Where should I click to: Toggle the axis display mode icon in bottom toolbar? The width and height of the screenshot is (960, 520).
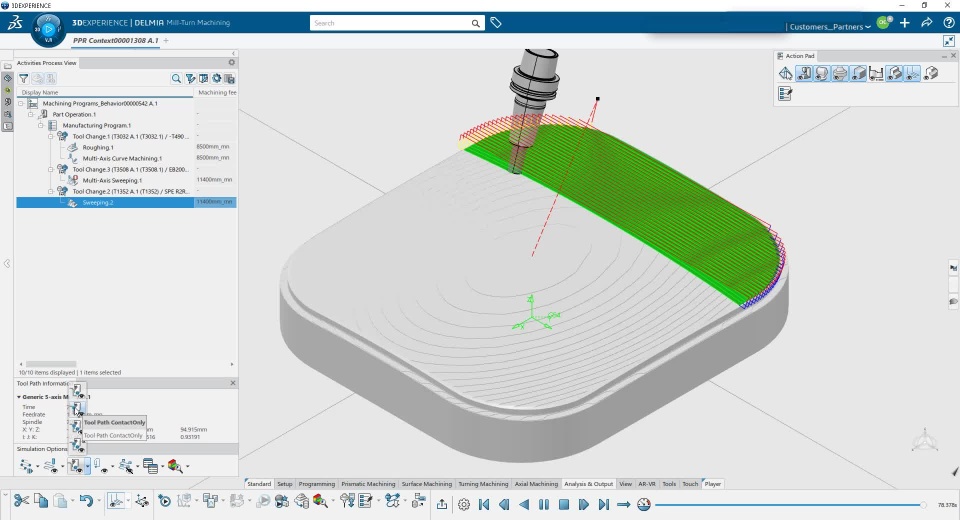[116, 501]
